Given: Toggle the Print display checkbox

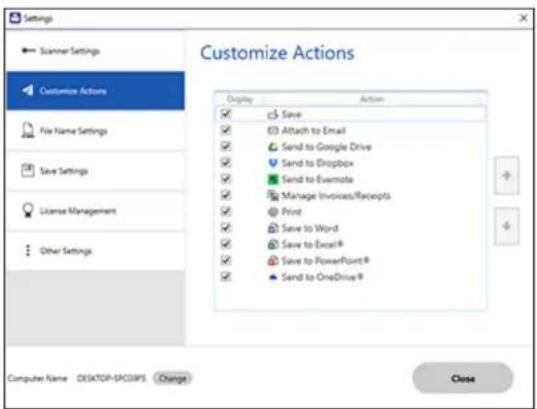Looking at the screenshot, I should click(226, 211).
